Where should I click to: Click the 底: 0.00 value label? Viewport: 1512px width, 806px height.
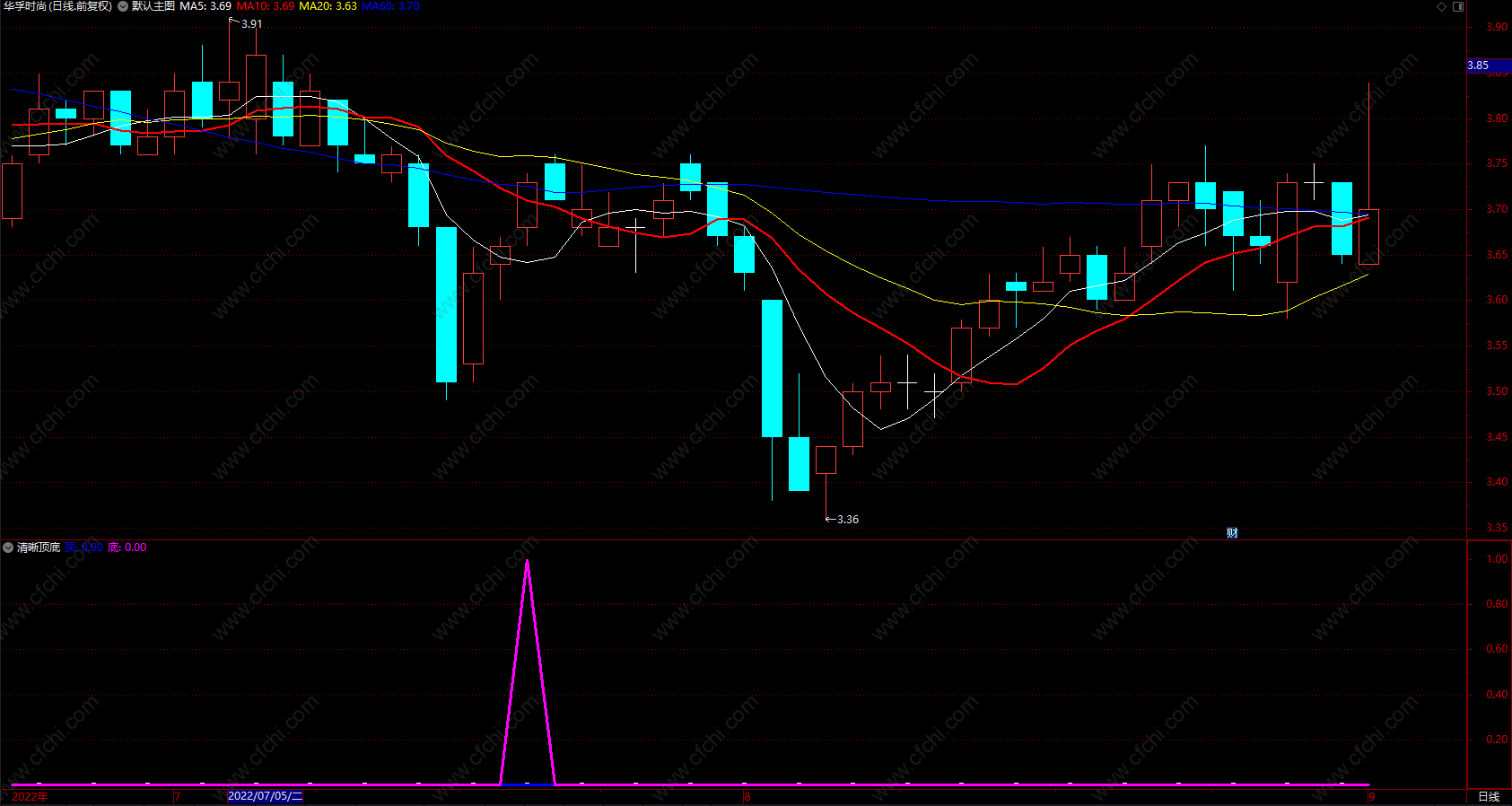point(127,548)
